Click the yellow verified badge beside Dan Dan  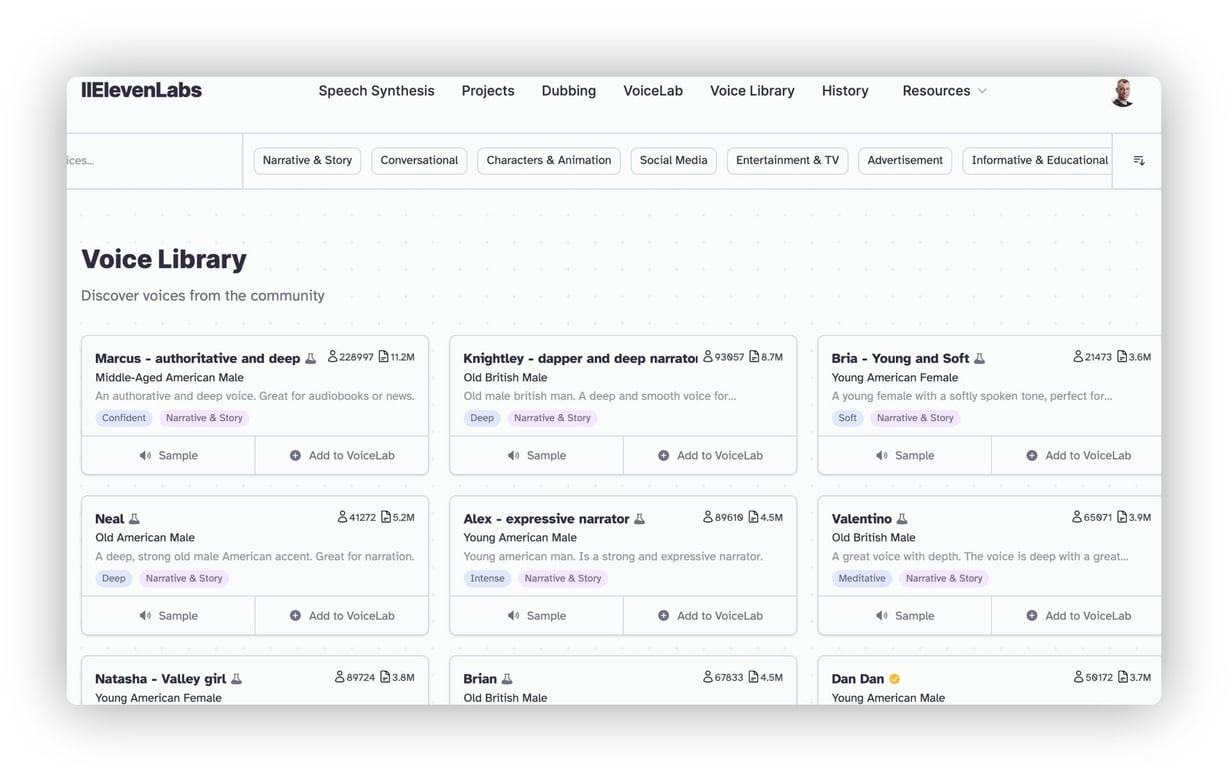[x=895, y=679]
